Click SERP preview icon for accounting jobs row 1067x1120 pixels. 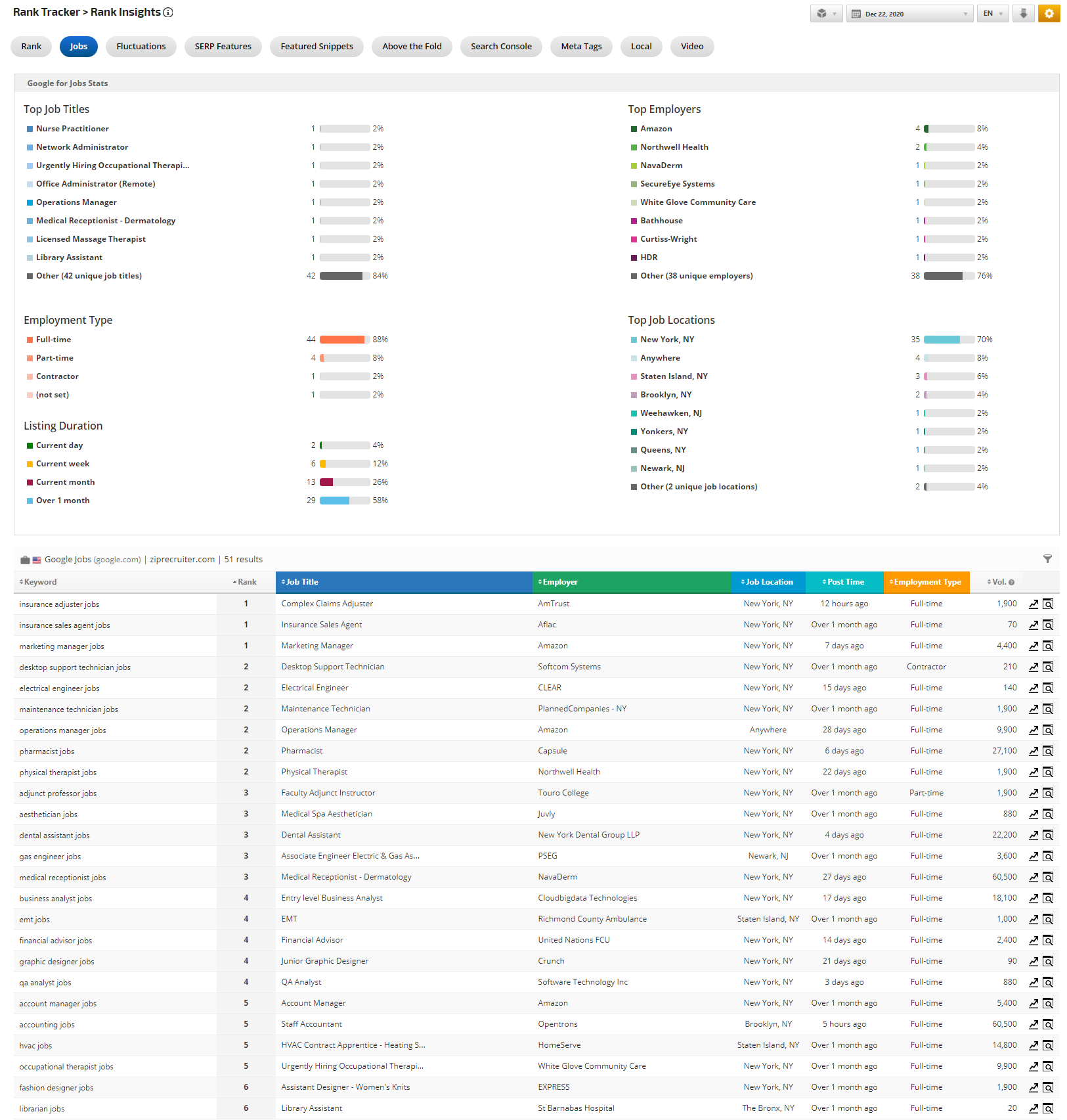click(1048, 1025)
